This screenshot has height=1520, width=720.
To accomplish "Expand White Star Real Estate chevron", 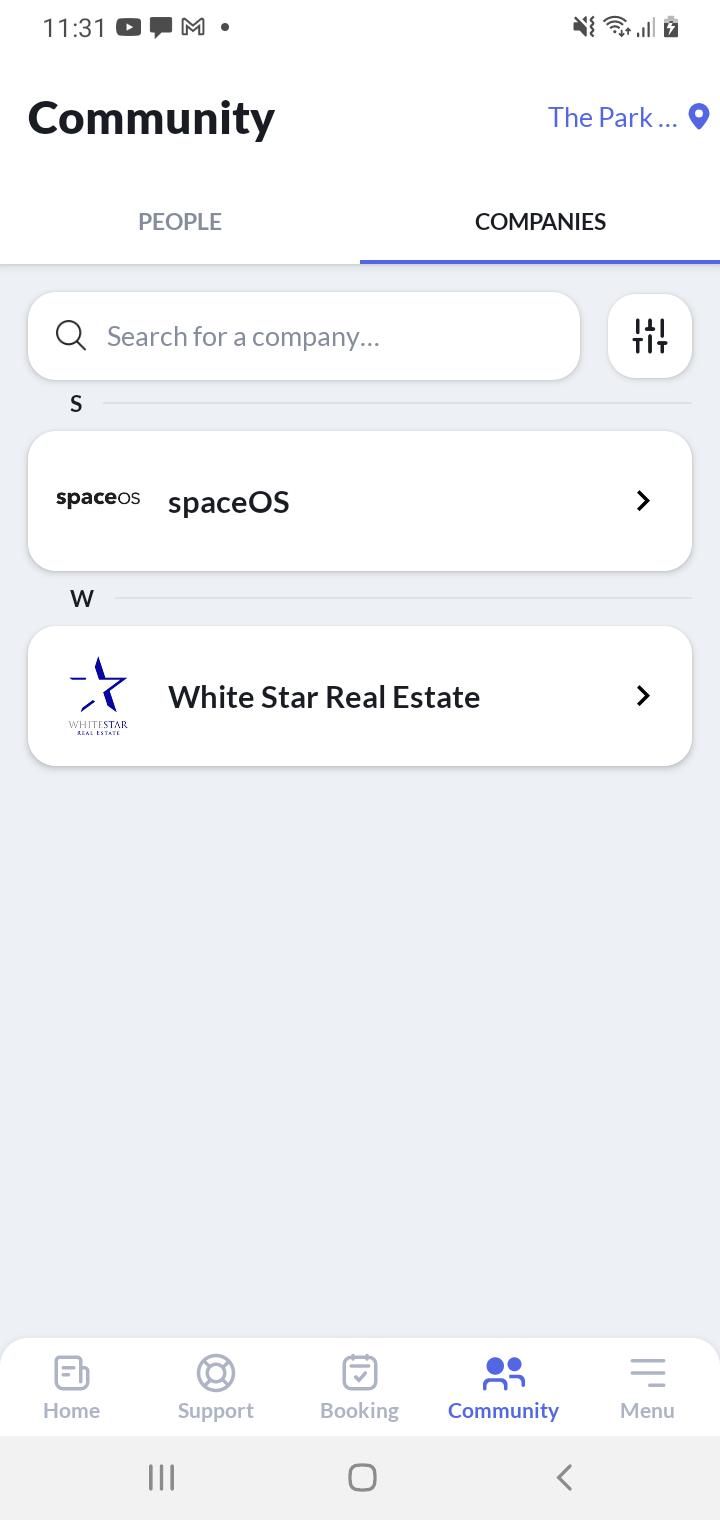I will (x=643, y=696).
